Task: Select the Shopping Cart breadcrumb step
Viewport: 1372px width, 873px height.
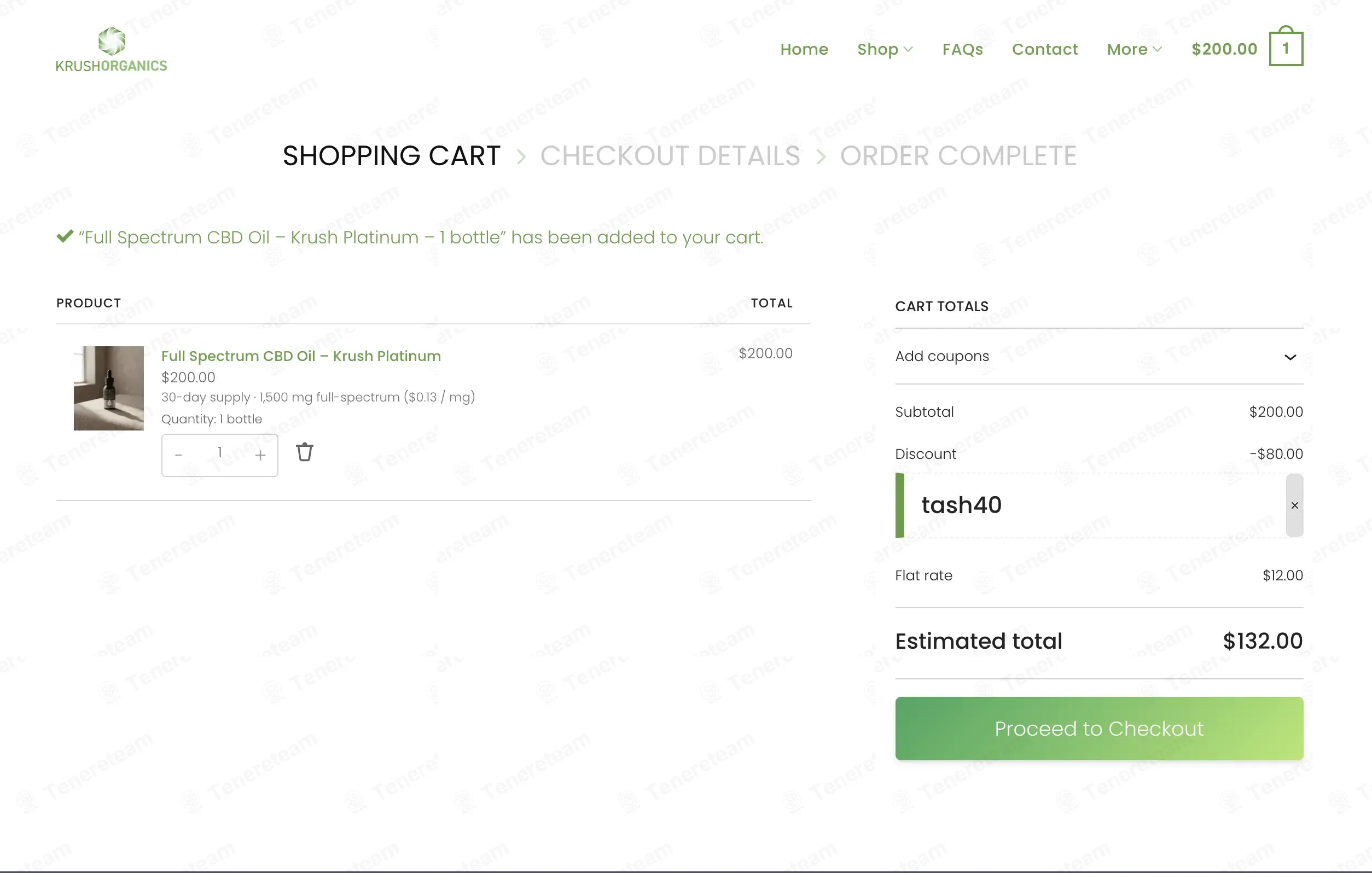Action: pyautogui.click(x=392, y=155)
